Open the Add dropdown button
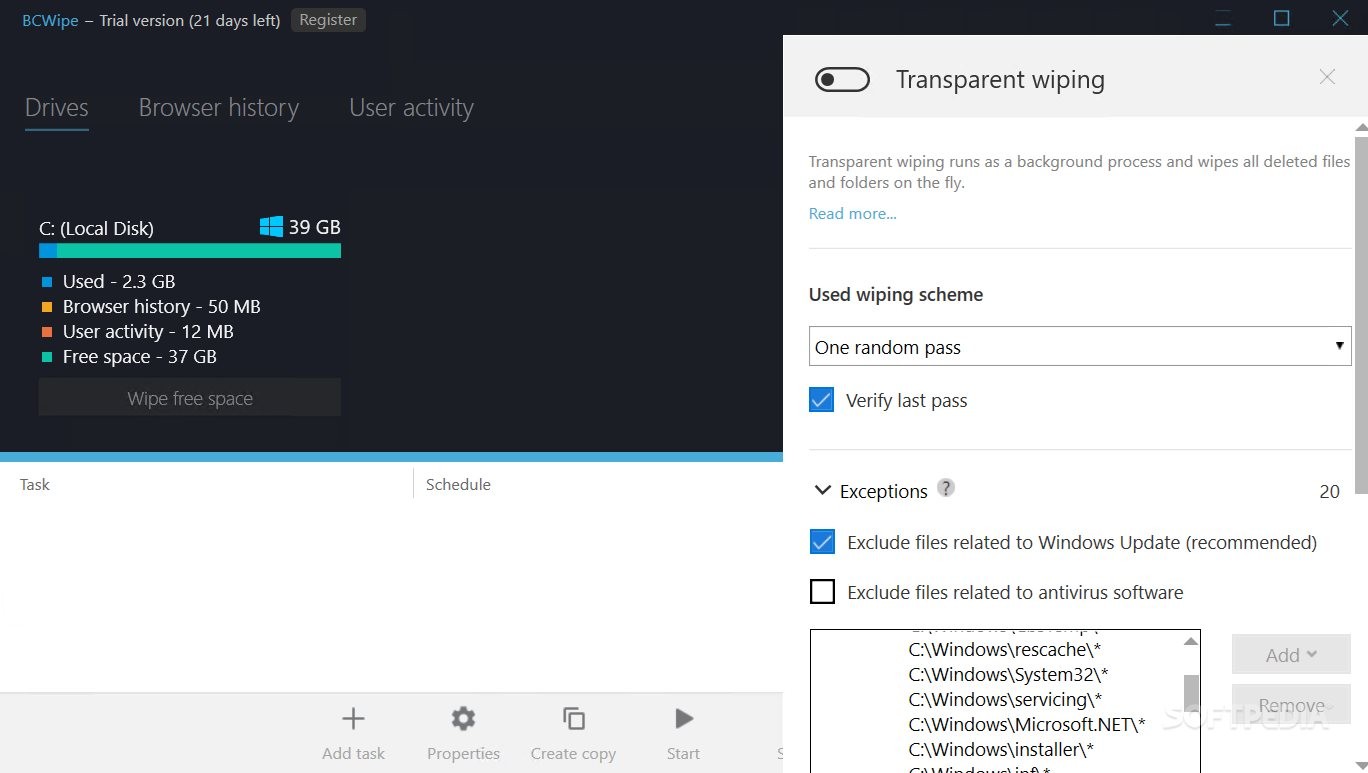 [1291, 655]
